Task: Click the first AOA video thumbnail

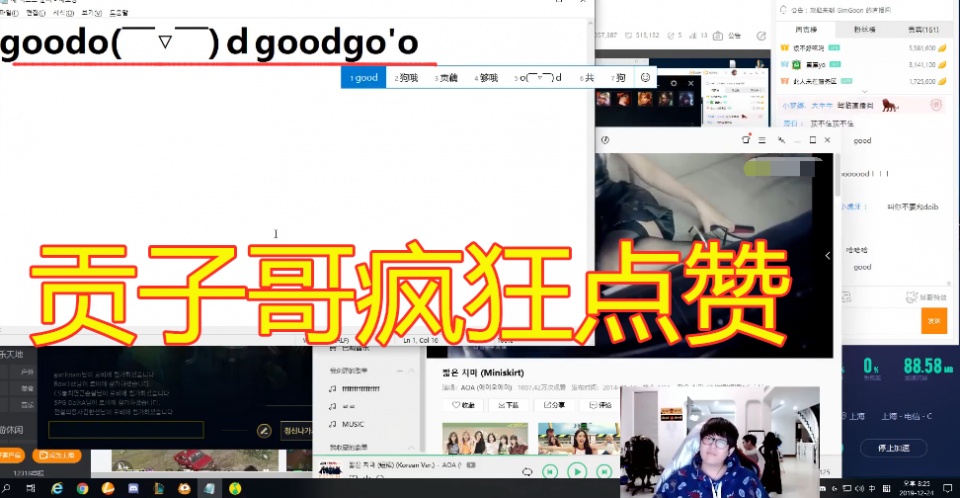Action: [486, 439]
